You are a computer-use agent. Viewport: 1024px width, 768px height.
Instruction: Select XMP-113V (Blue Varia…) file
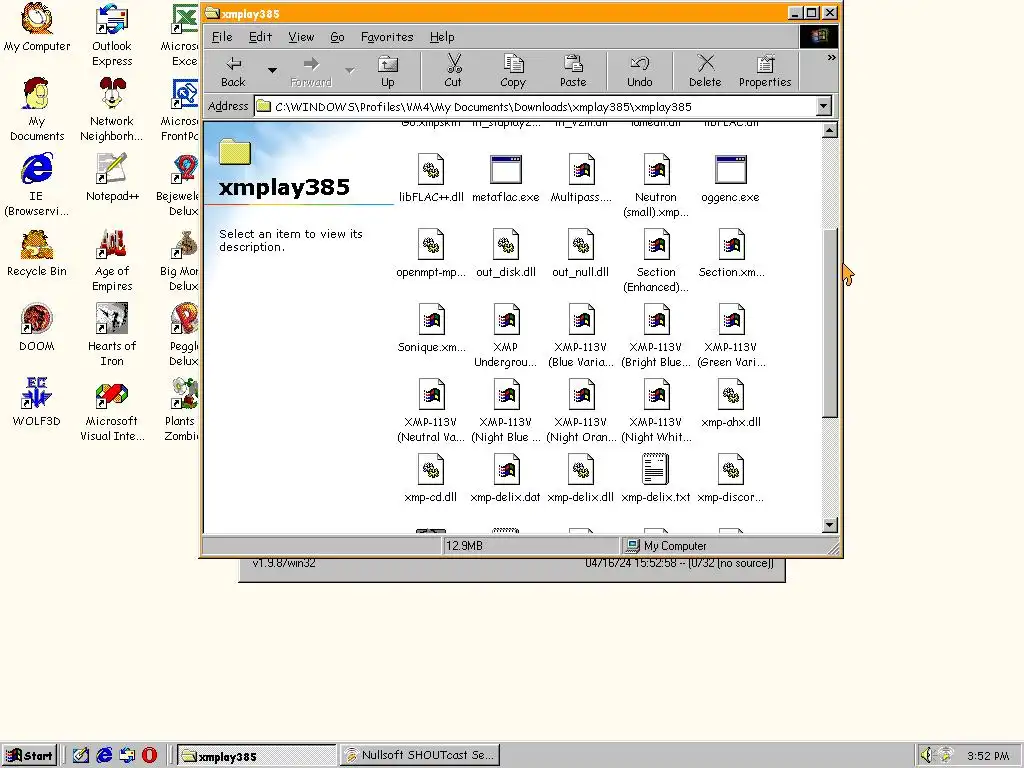(581, 336)
